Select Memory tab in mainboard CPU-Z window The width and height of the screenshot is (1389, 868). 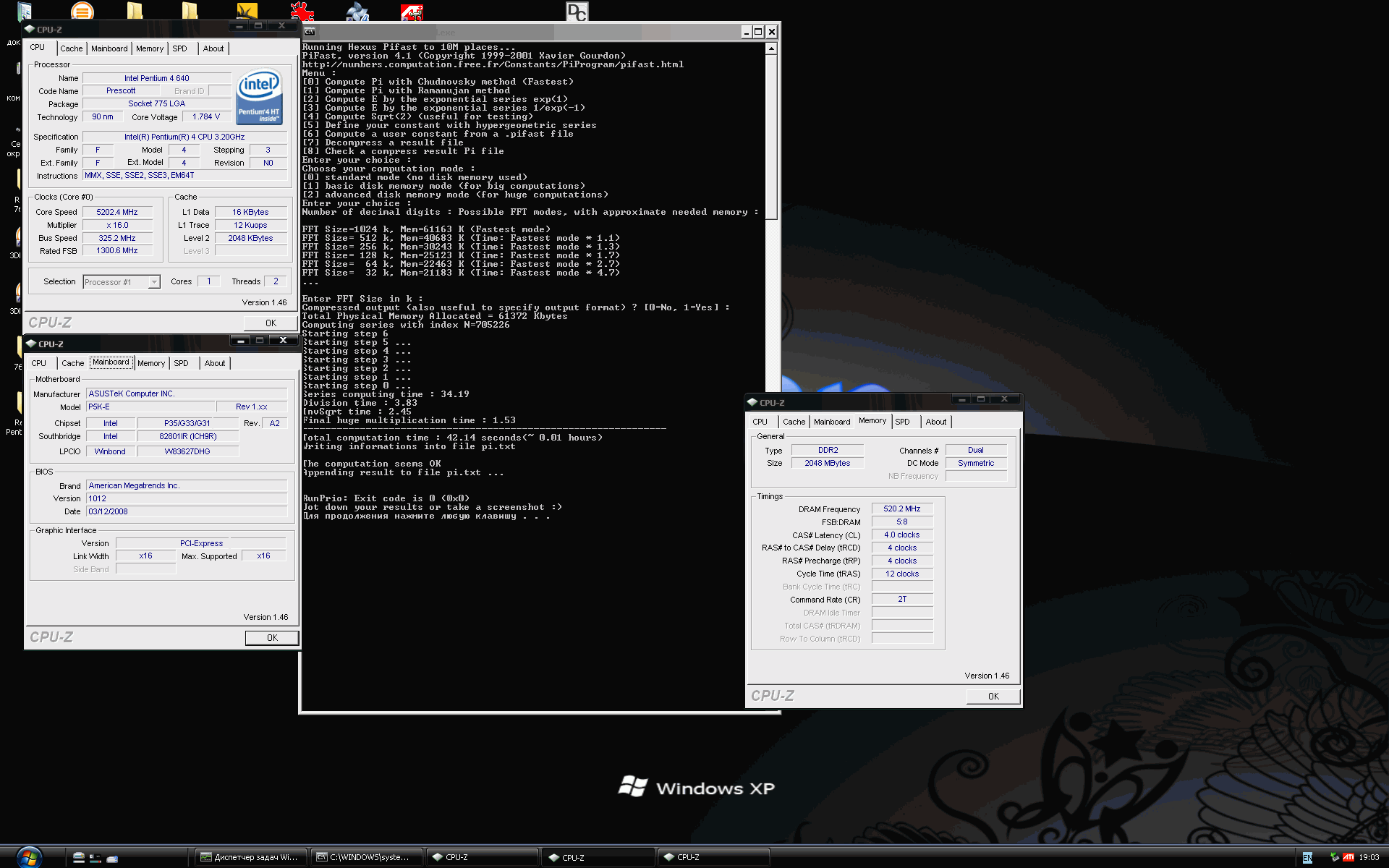[151, 363]
